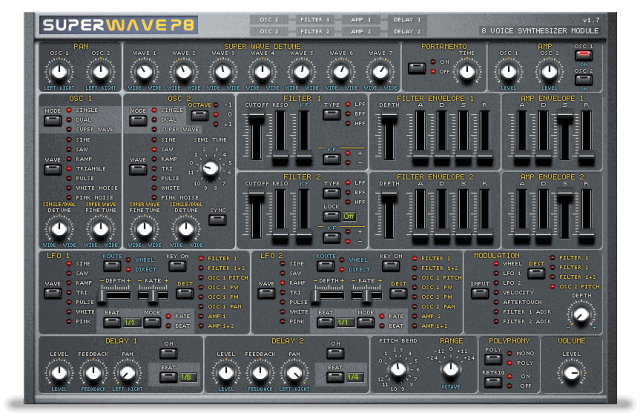
Task: Select the AMP 1 tab
Action: point(361,20)
